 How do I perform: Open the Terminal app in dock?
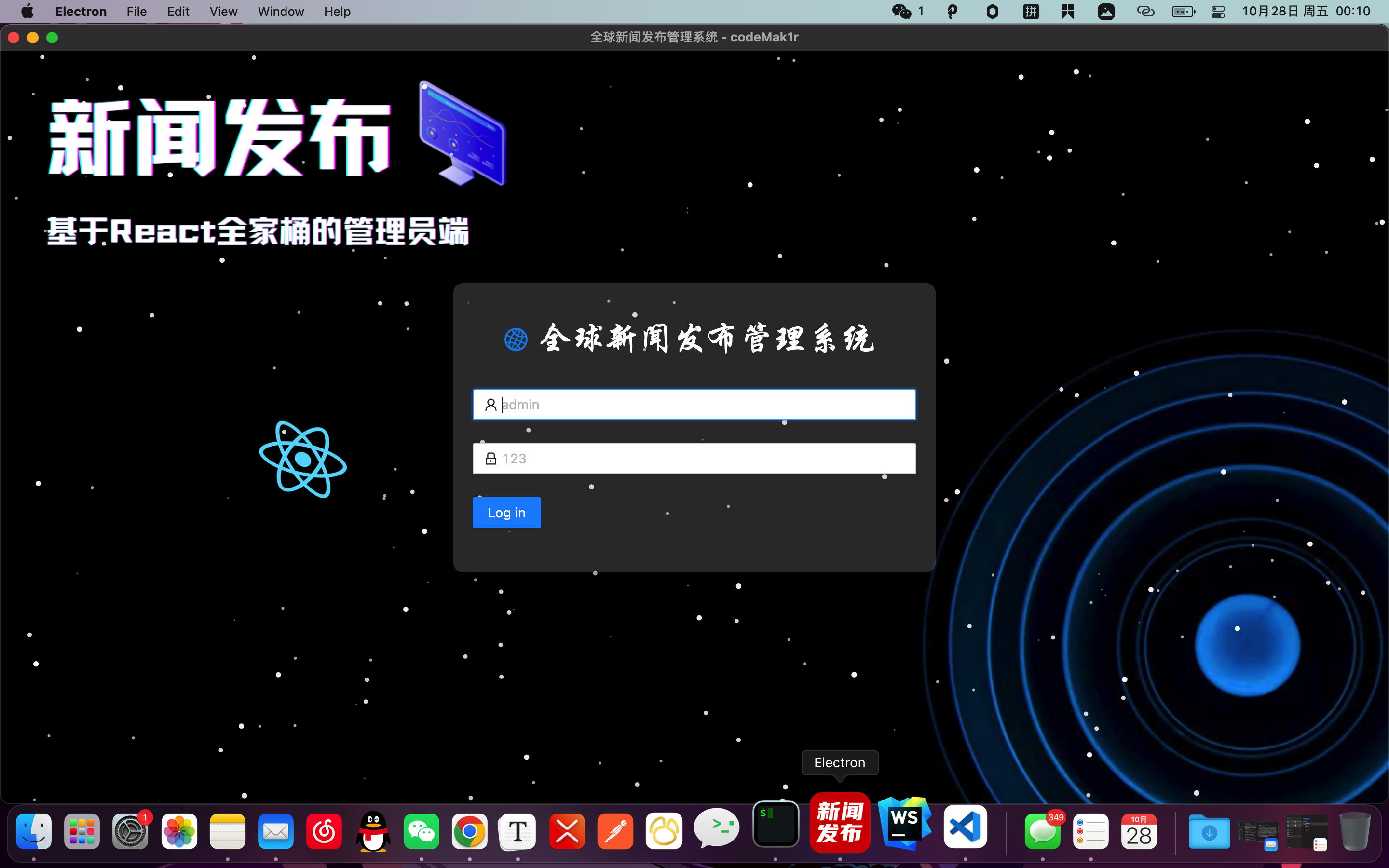tap(776, 824)
